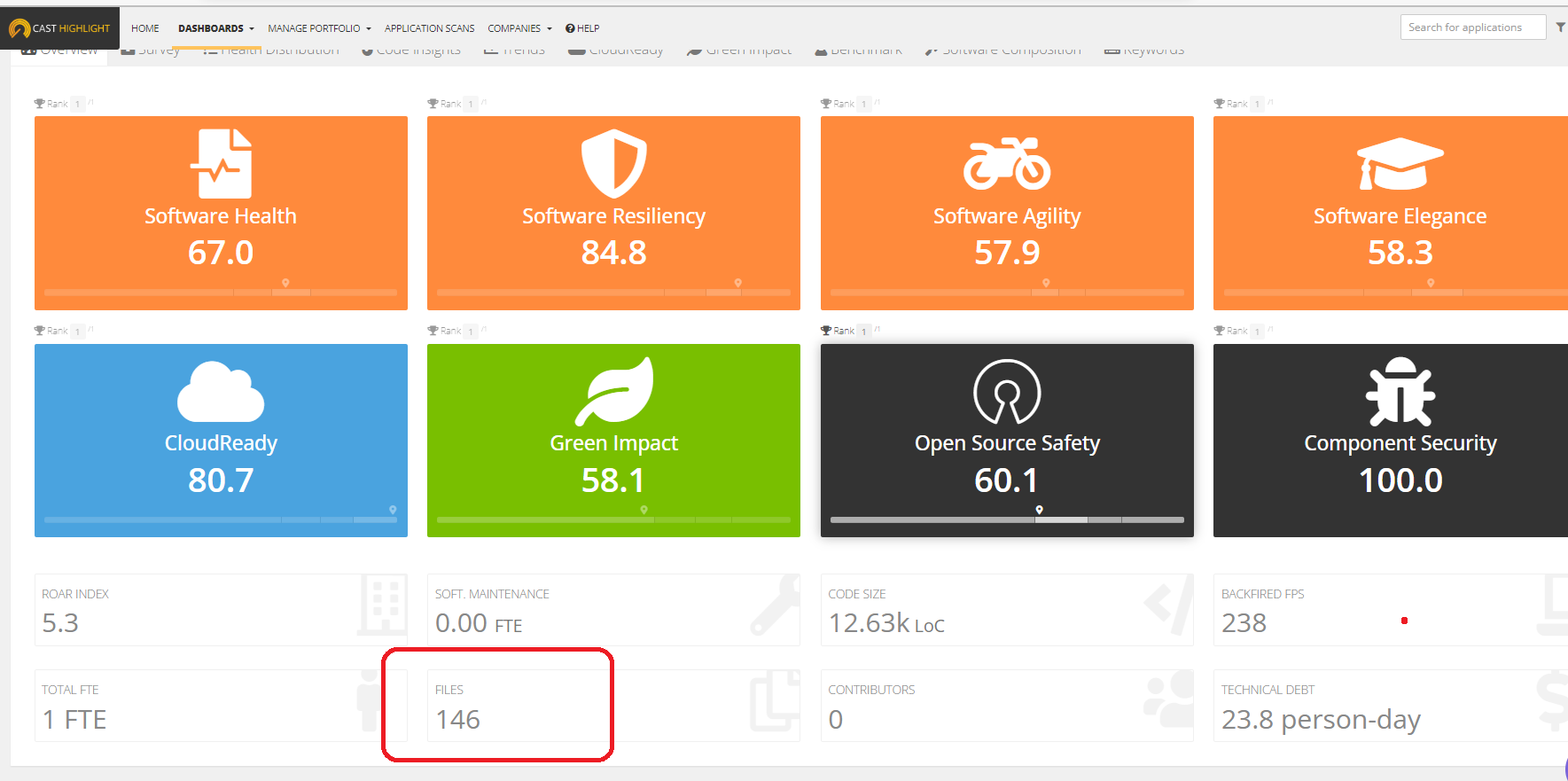This screenshot has height=781, width=1568.
Task: Click the Software Health title text
Action: click(x=221, y=216)
